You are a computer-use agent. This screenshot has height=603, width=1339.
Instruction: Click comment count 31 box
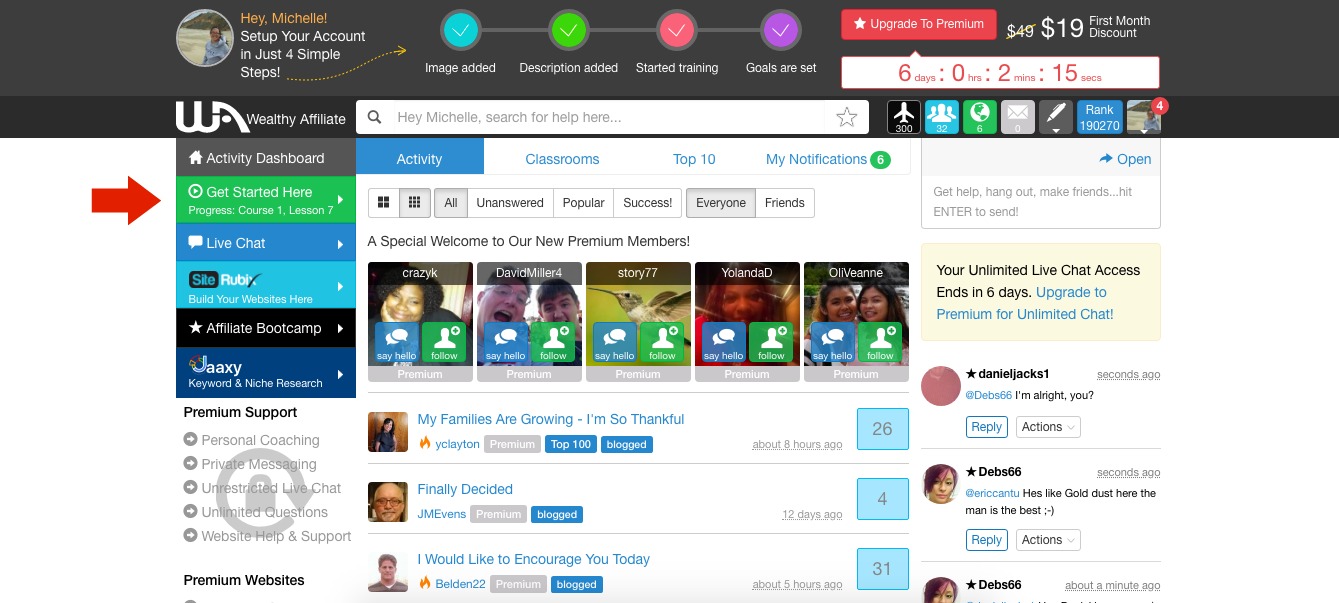882,569
